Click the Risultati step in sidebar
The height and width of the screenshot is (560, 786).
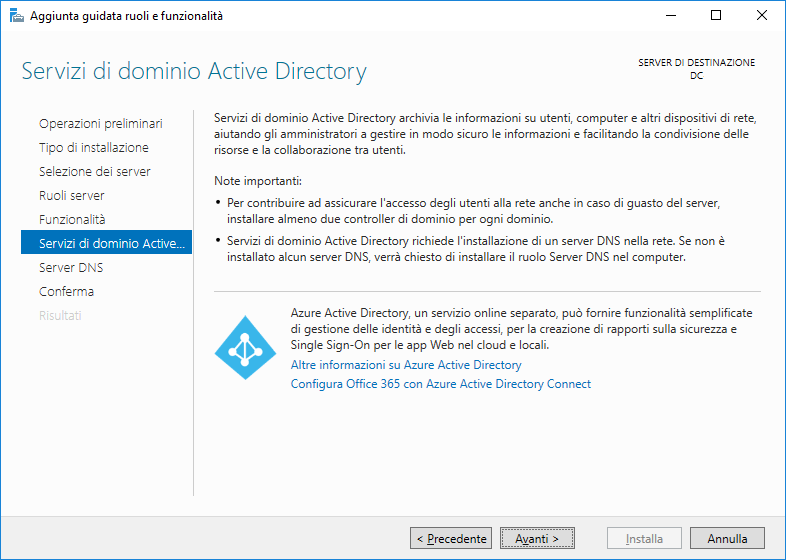60,316
